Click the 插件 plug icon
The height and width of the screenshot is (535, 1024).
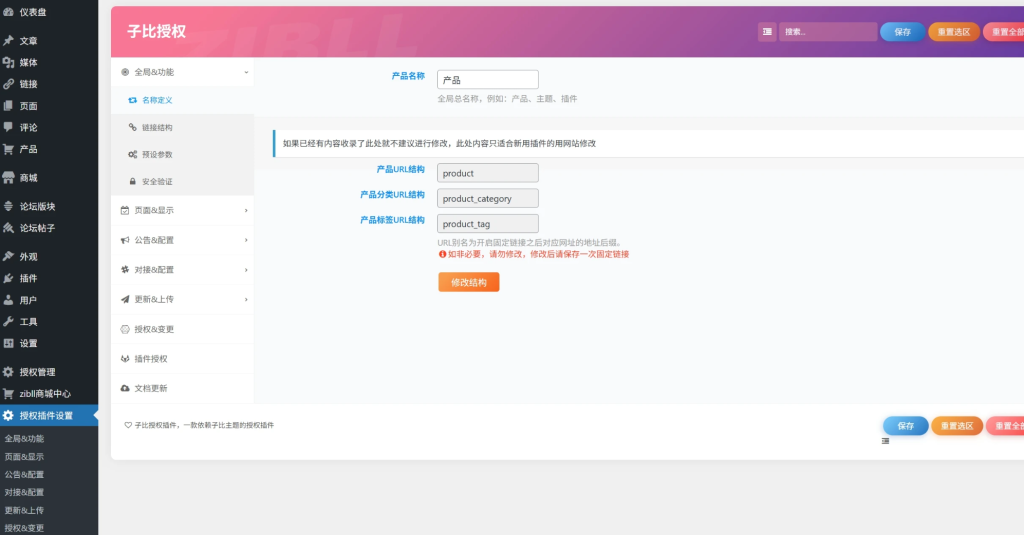8,278
